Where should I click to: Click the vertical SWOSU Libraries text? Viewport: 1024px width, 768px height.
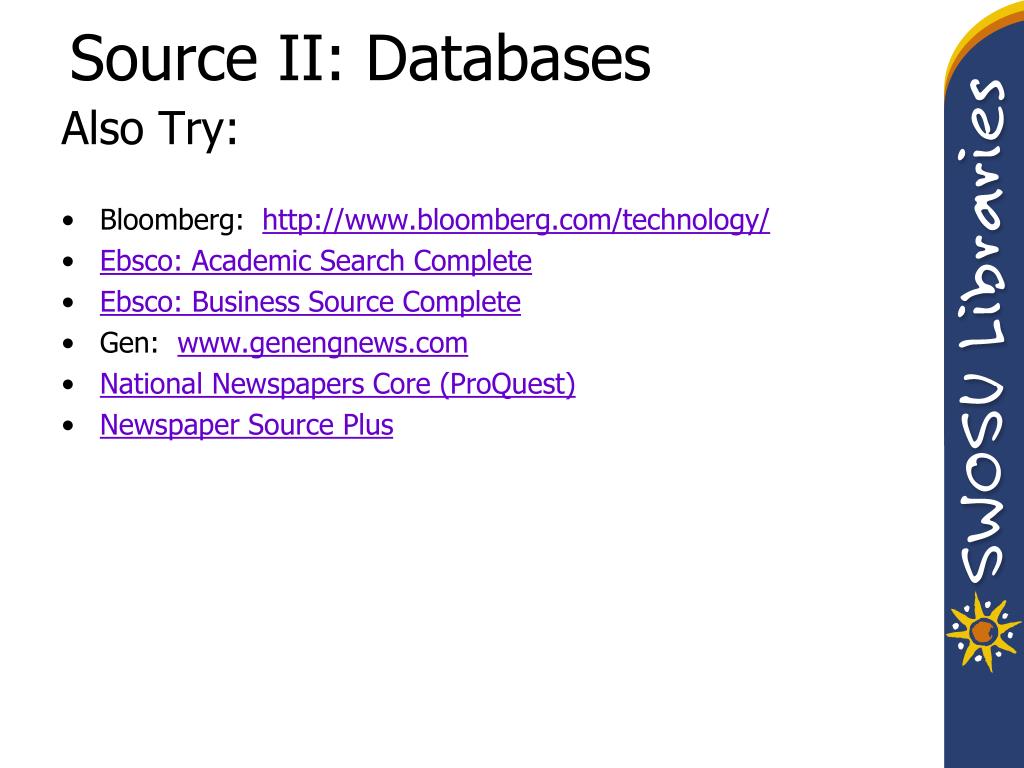(983, 331)
